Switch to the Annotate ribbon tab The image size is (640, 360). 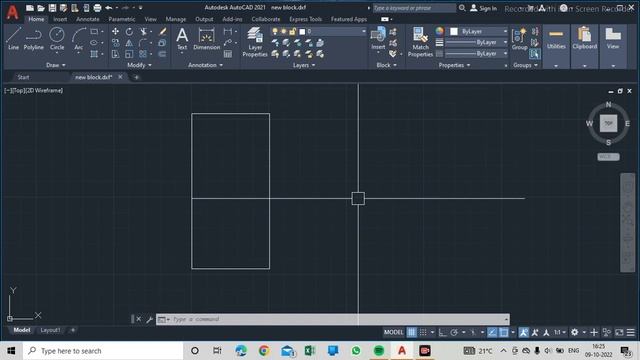pyautogui.click(x=88, y=19)
